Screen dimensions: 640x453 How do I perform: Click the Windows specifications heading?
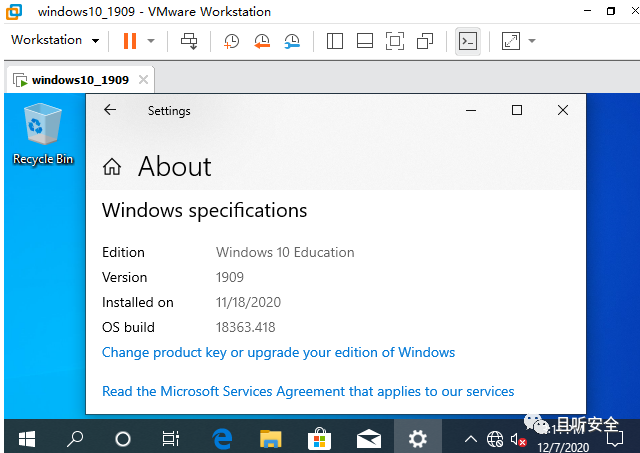(x=204, y=211)
